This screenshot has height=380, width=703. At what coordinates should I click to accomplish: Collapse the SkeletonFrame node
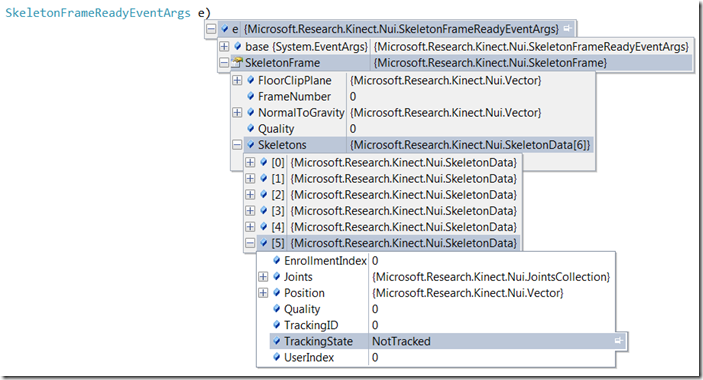(x=224, y=63)
